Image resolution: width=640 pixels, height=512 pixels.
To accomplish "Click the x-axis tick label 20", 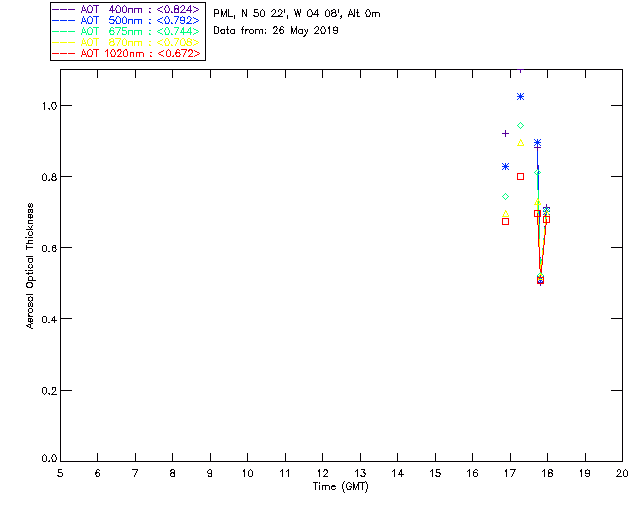I will coord(622,473).
